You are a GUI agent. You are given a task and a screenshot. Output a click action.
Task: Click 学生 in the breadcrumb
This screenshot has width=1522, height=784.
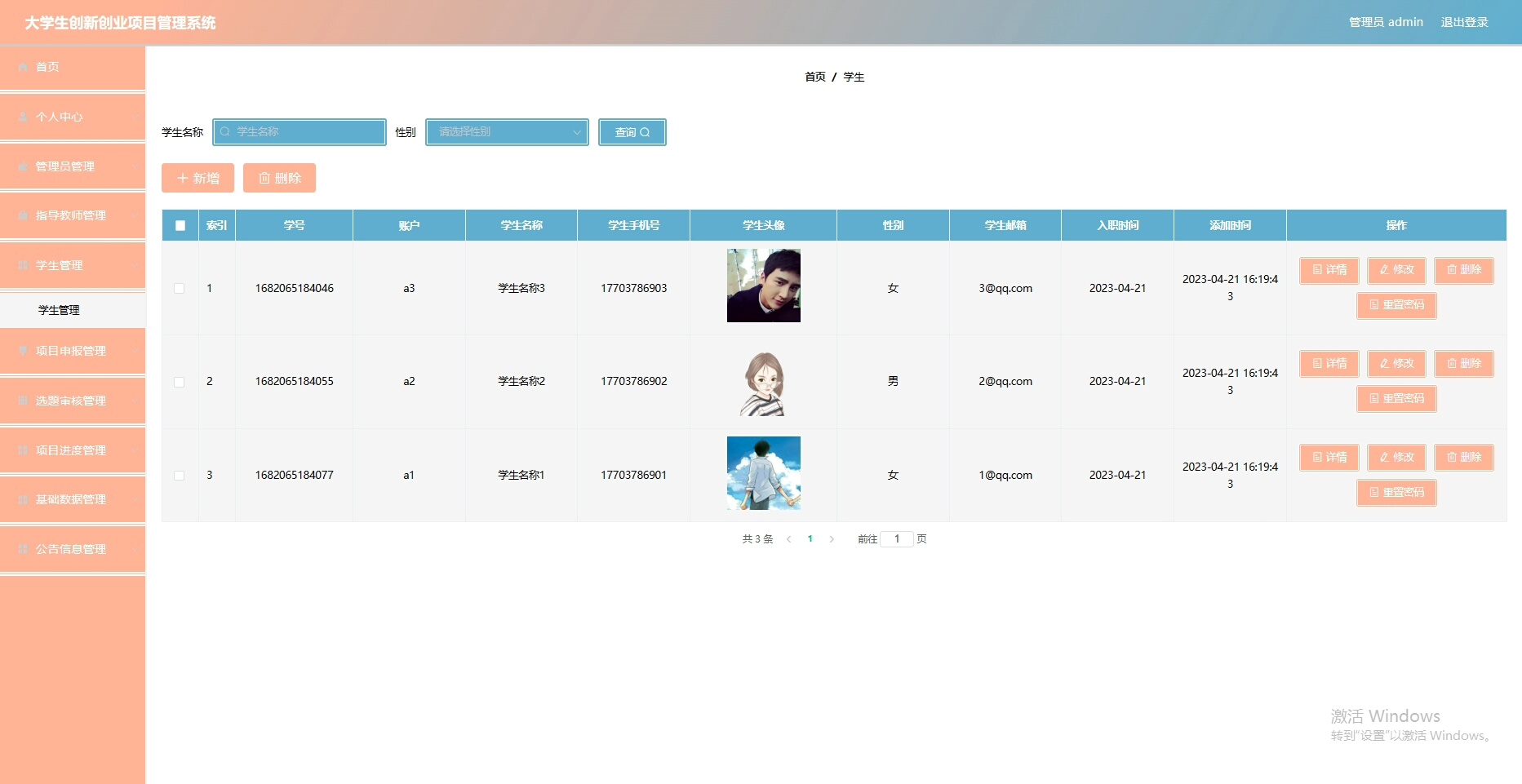pyautogui.click(x=854, y=77)
